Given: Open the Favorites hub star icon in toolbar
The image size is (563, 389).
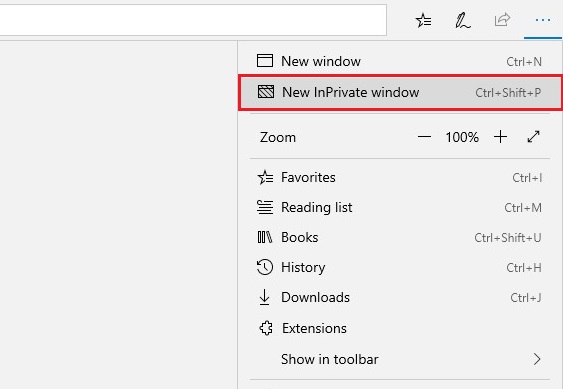Looking at the screenshot, I should pyautogui.click(x=424, y=20).
